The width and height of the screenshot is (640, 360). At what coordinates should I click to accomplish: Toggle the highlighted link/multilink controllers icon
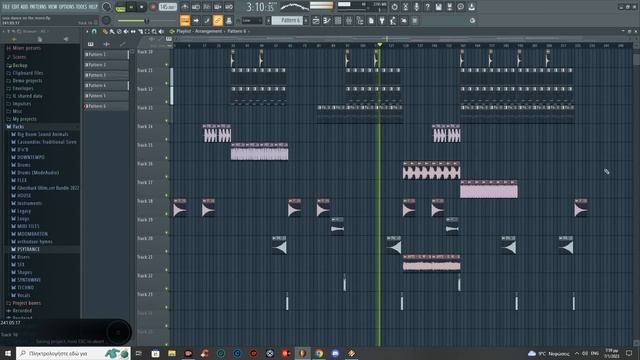pyautogui.click(x=218, y=20)
